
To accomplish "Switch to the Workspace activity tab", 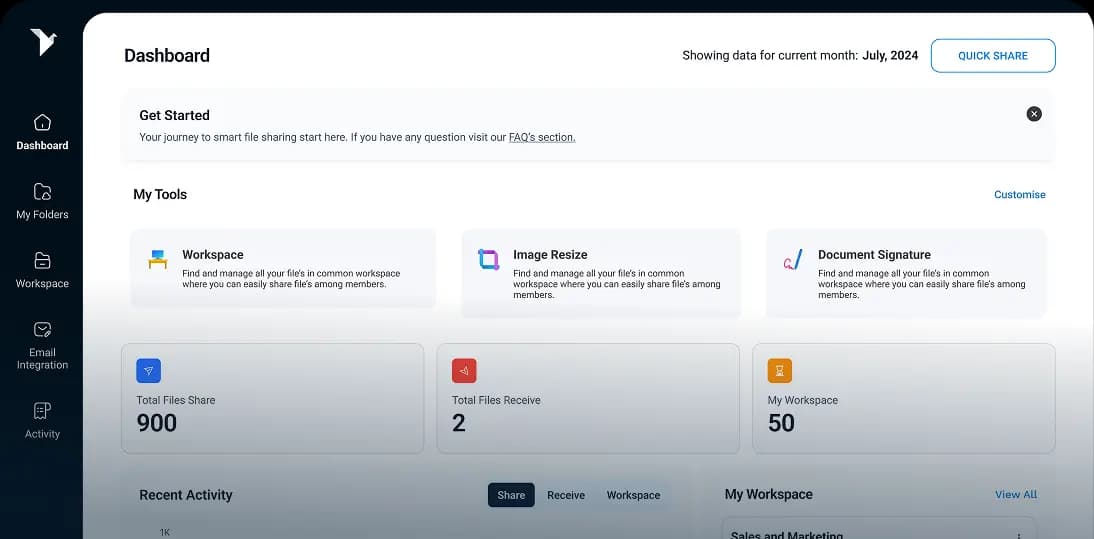I will click(633, 495).
